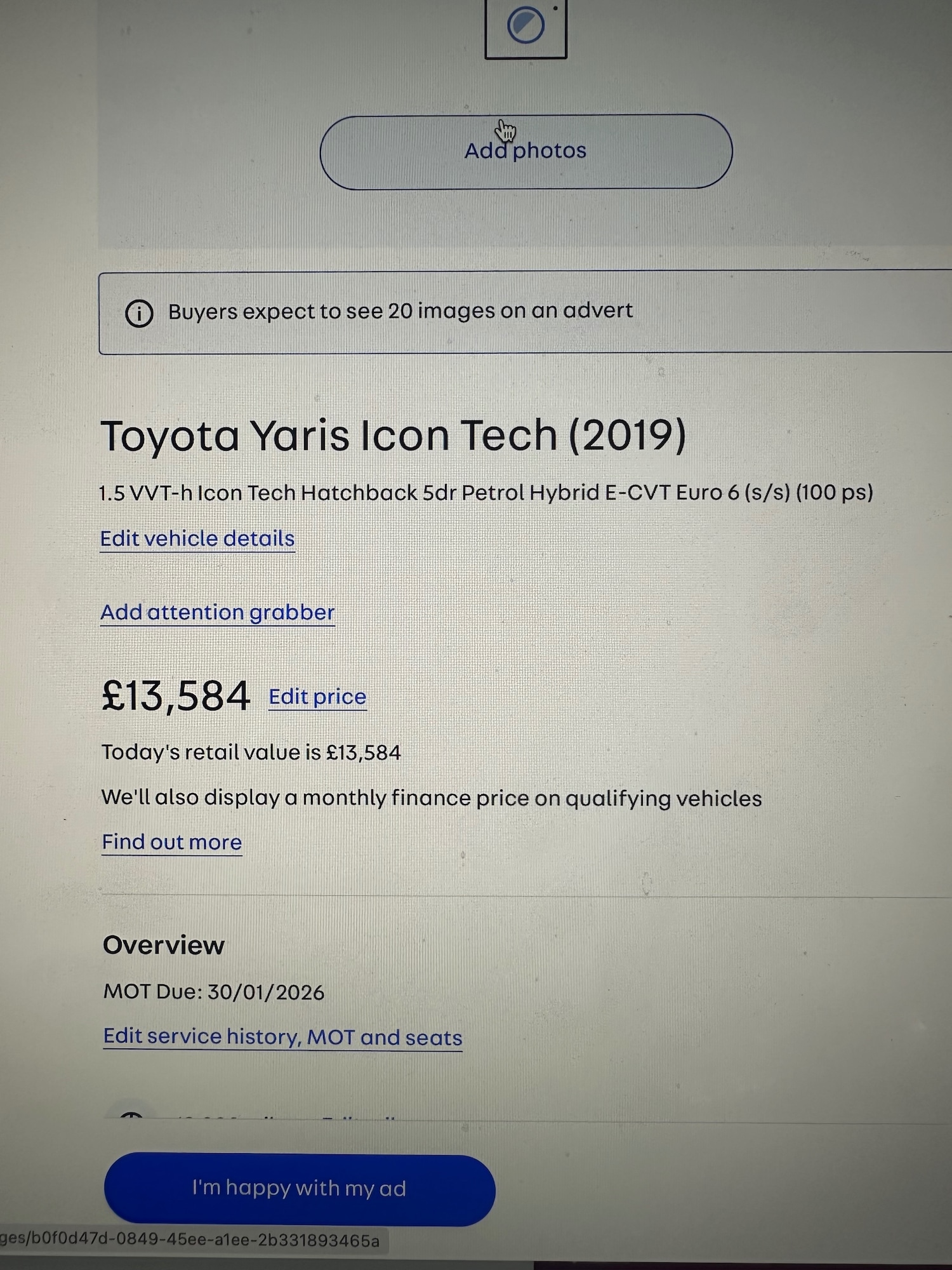This screenshot has height=1270, width=952.
Task: Click the partially hidden icon below Overview
Action: 131,1116
